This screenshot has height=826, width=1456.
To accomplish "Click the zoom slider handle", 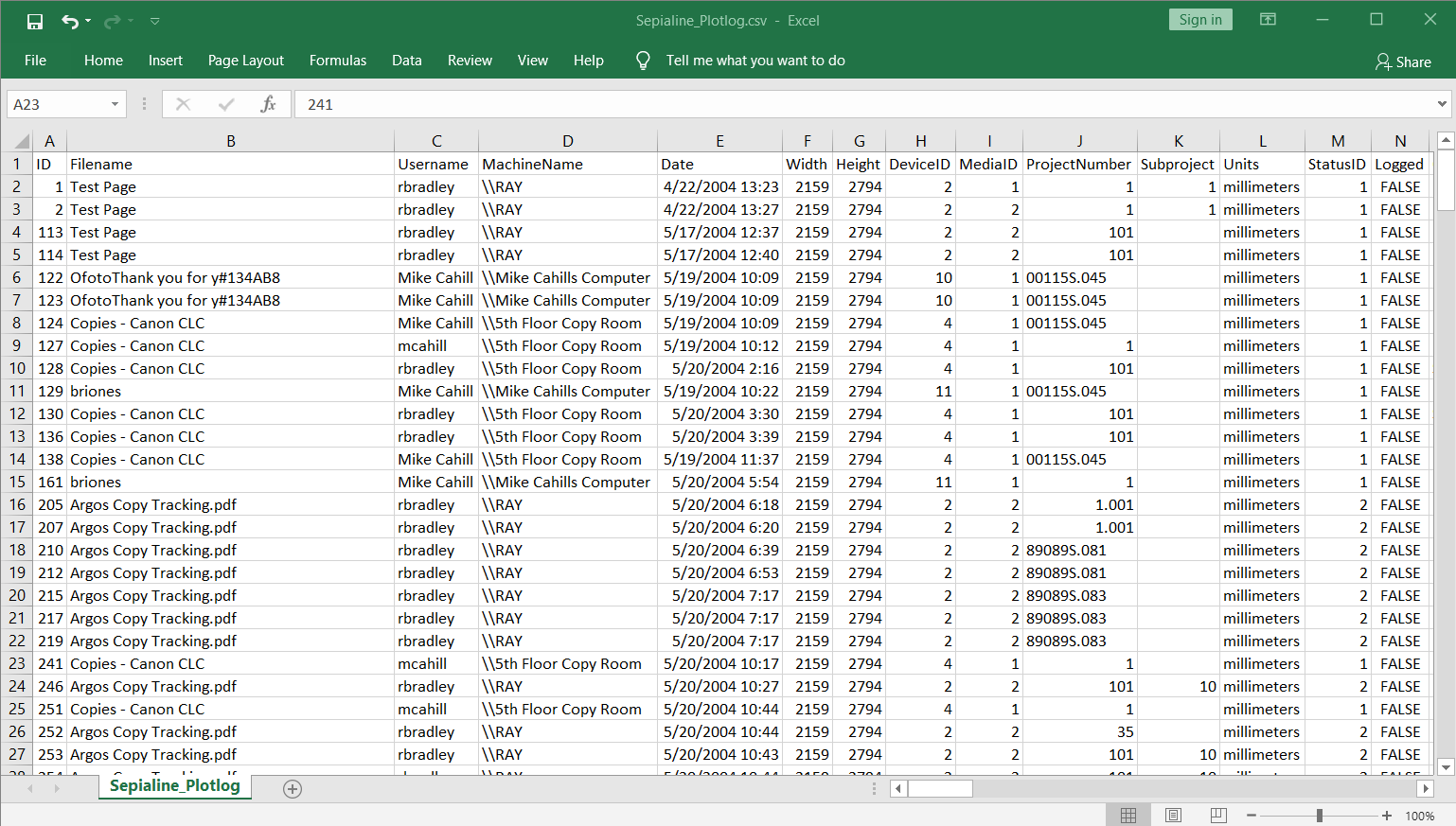I will tap(1319, 816).
